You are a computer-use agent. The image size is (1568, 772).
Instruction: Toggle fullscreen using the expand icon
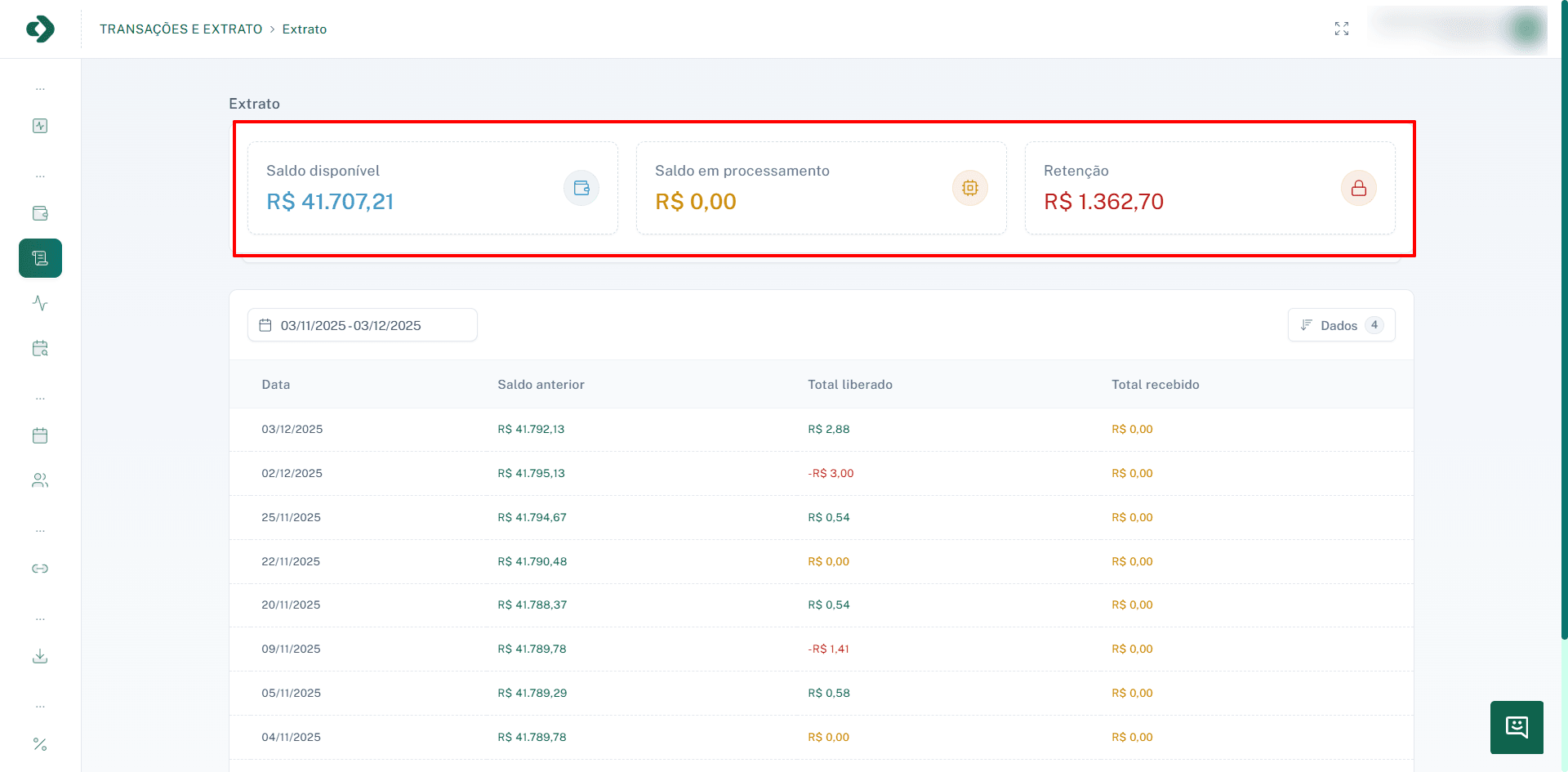1341,29
